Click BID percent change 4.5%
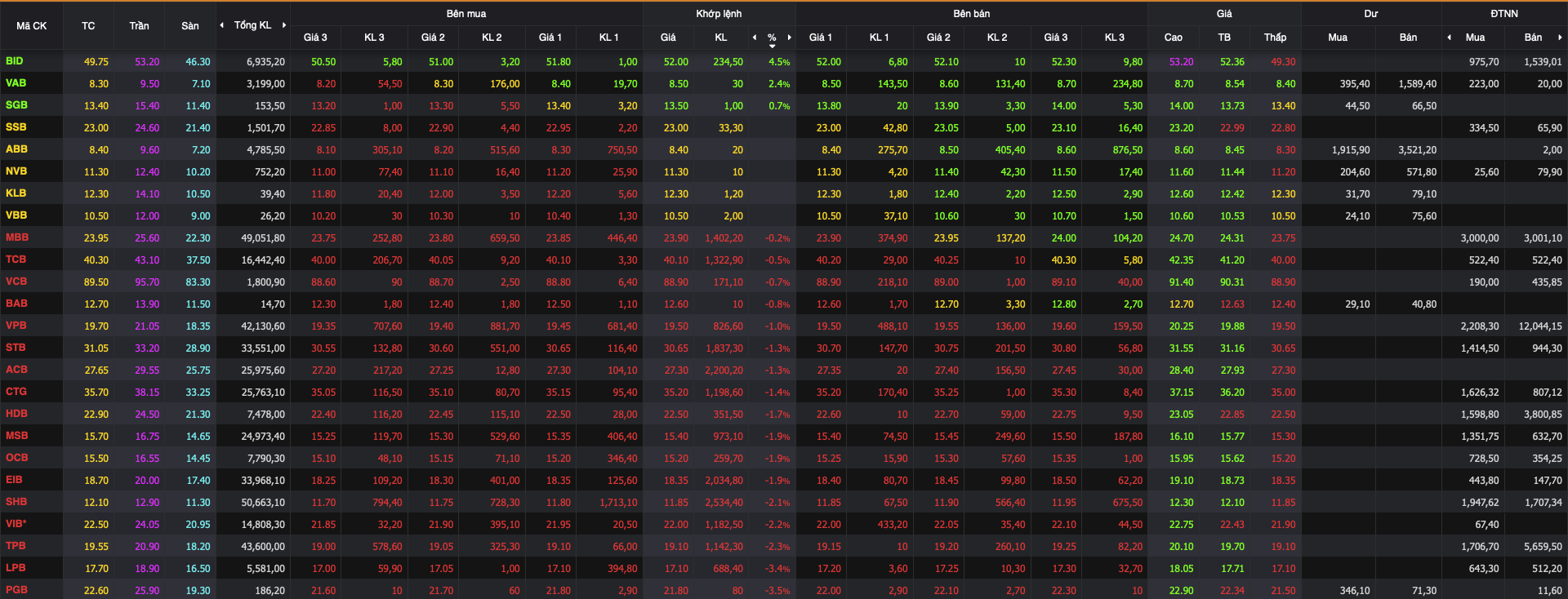The height and width of the screenshot is (599, 1568). pos(779,62)
